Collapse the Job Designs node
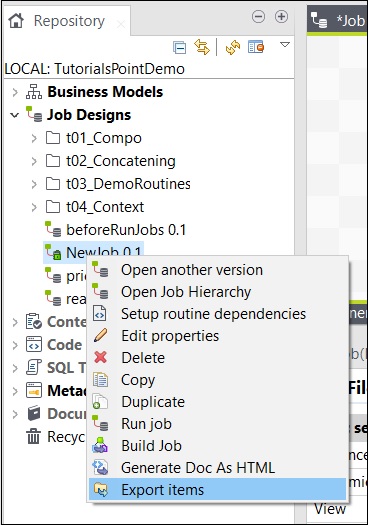 click(15, 115)
